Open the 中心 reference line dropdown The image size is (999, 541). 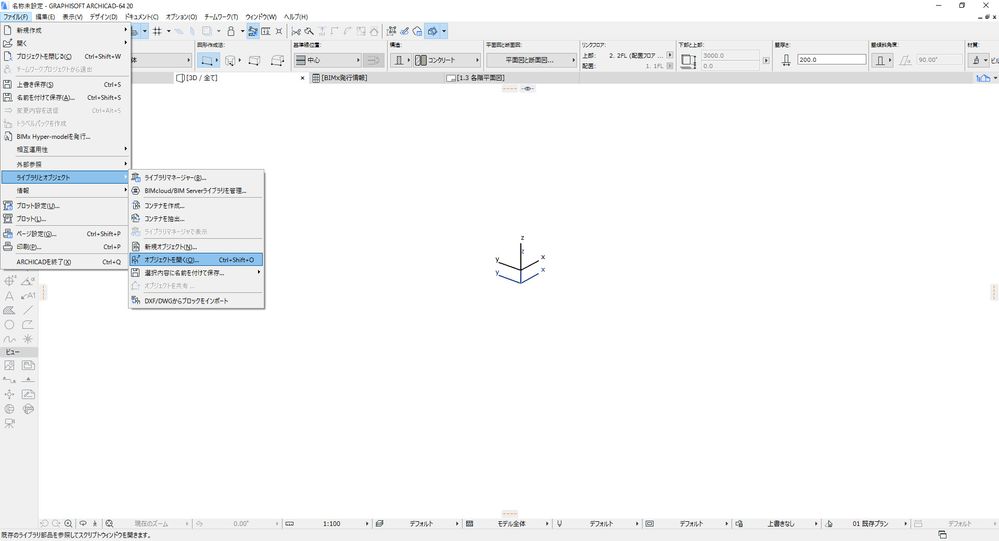click(328, 60)
